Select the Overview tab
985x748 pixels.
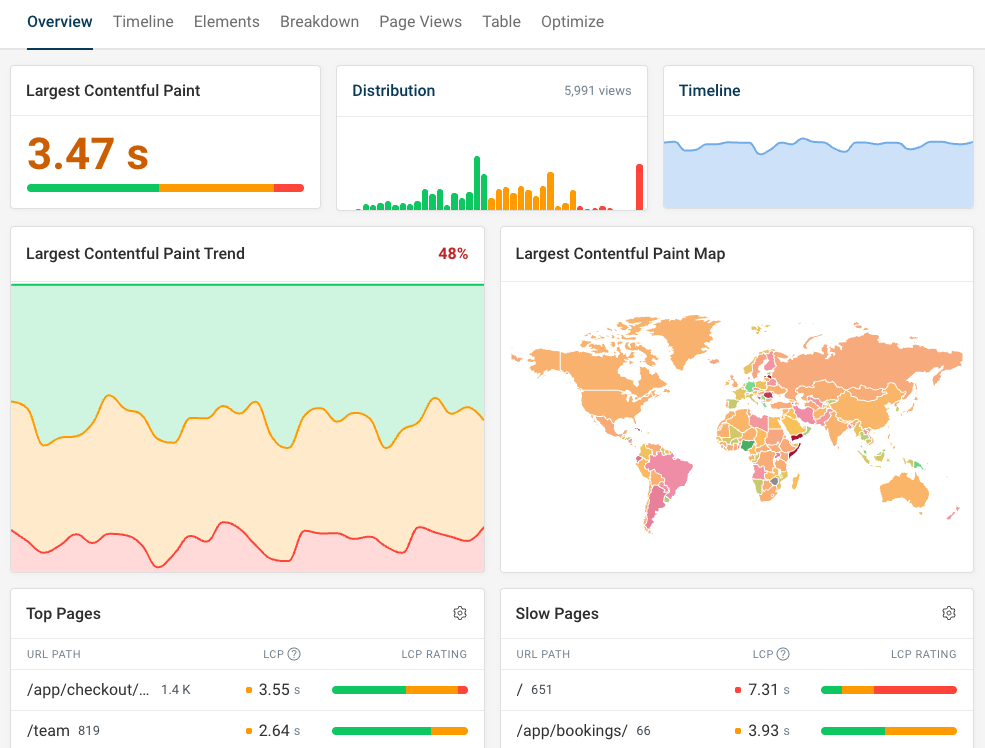(x=59, y=21)
